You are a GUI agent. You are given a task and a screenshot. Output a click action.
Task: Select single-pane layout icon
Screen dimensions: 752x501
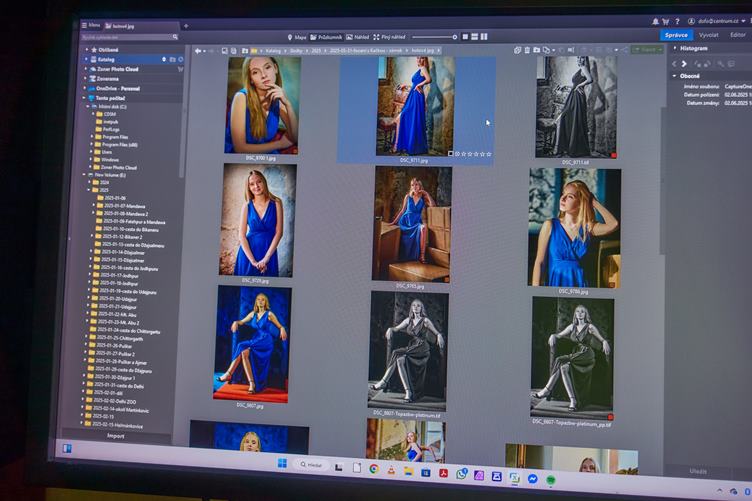(465, 37)
